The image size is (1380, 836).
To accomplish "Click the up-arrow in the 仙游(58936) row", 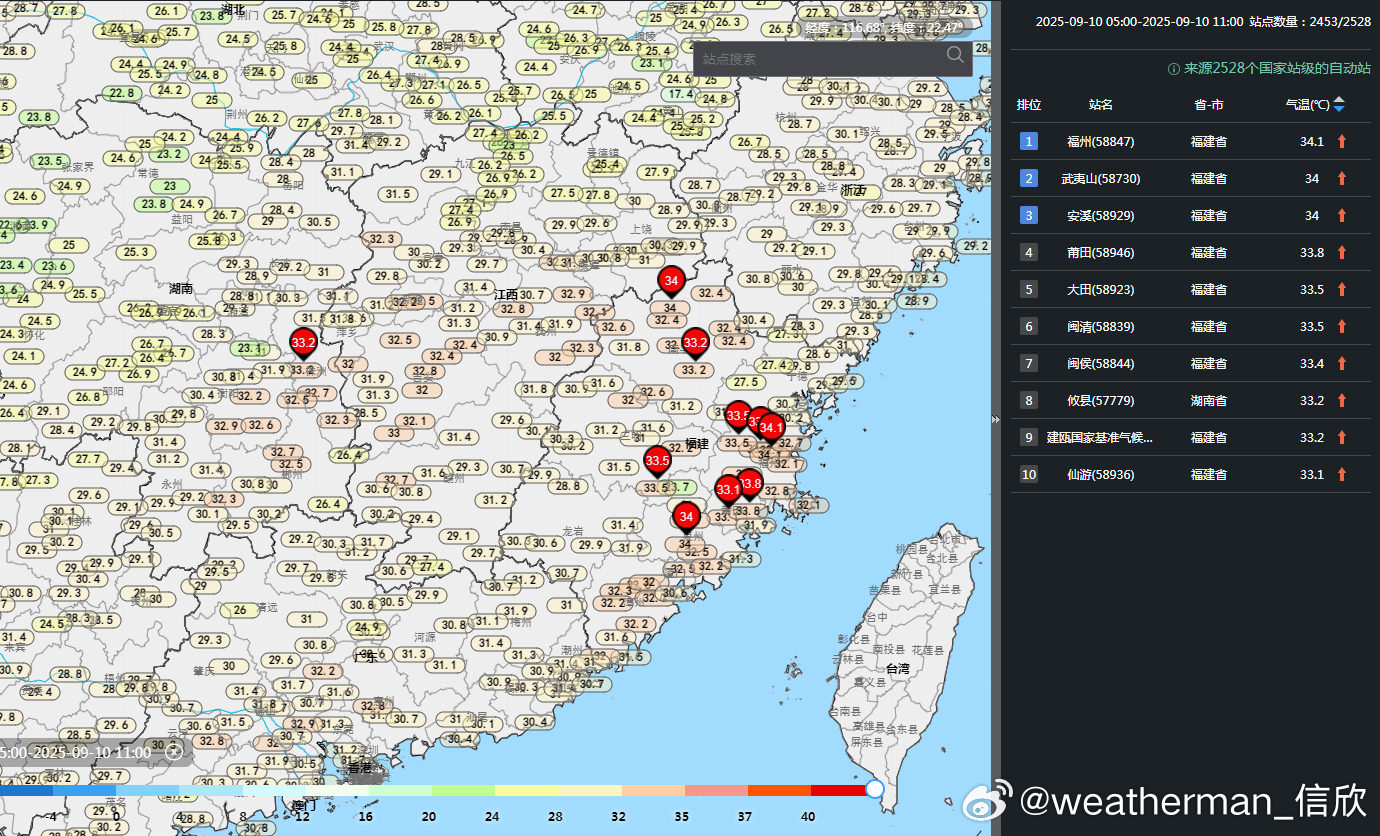I will (1342, 474).
